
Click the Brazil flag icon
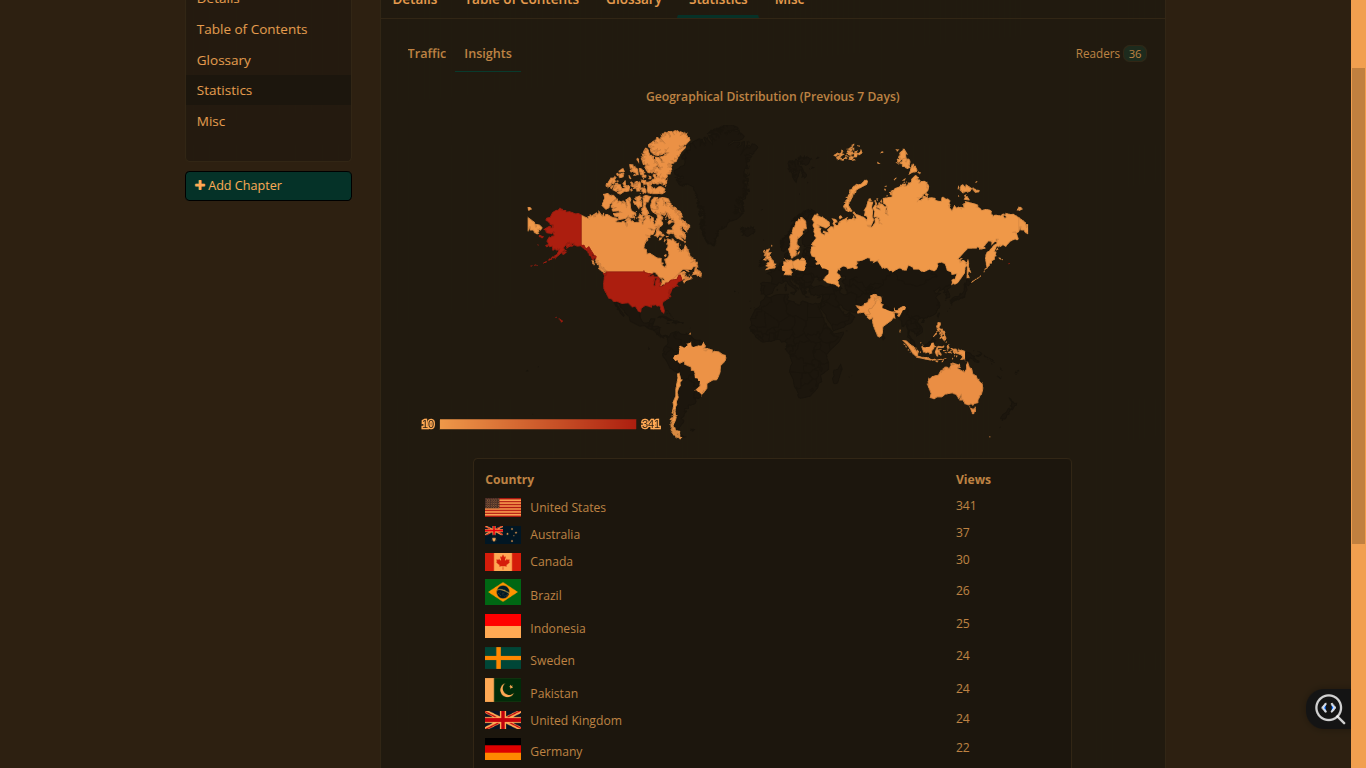tap(503, 592)
